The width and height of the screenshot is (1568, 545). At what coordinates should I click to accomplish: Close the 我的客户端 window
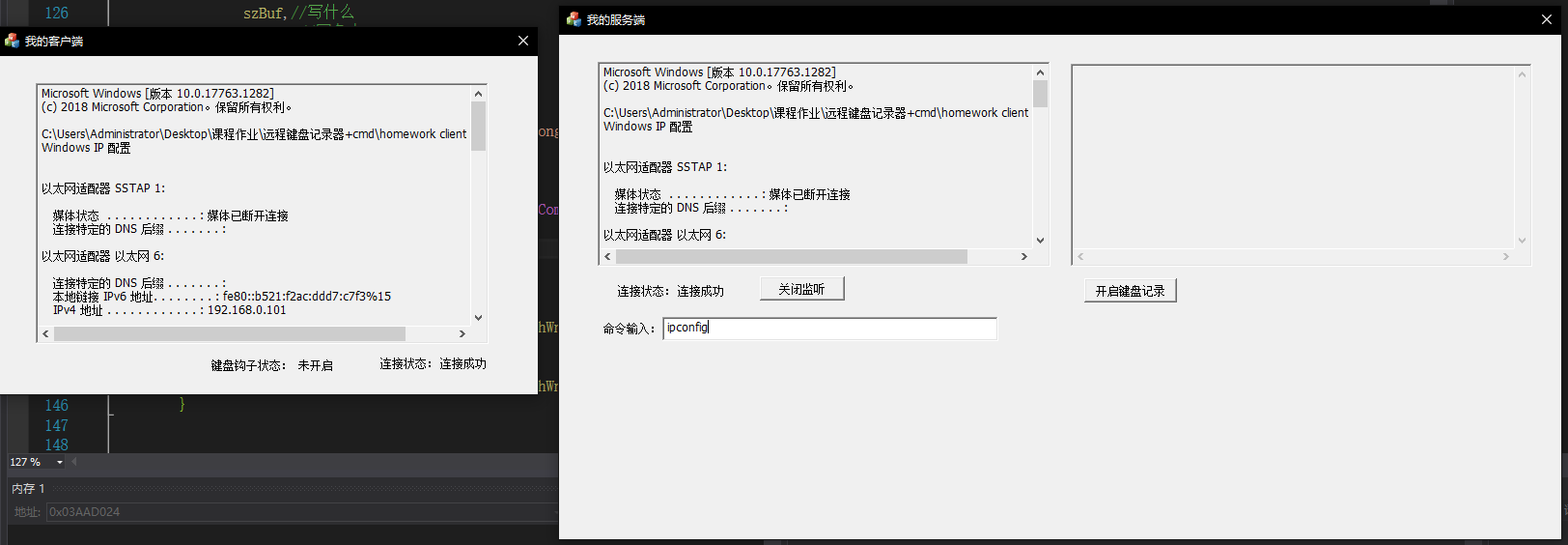pyautogui.click(x=523, y=41)
